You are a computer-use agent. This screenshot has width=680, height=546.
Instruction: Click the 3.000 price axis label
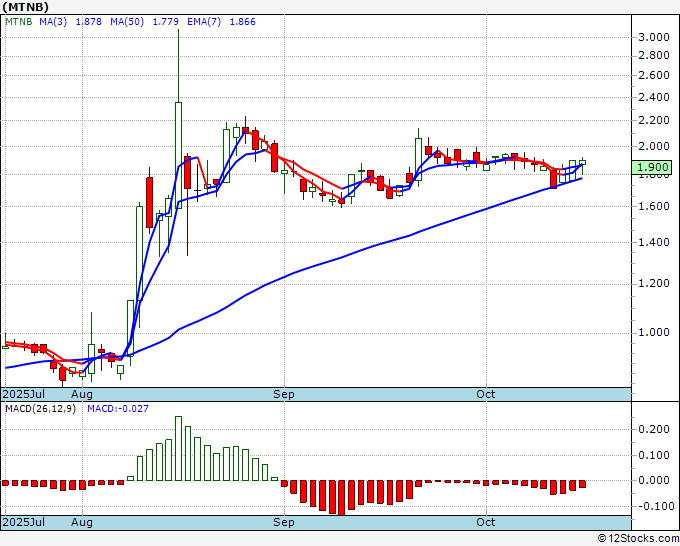pos(654,37)
